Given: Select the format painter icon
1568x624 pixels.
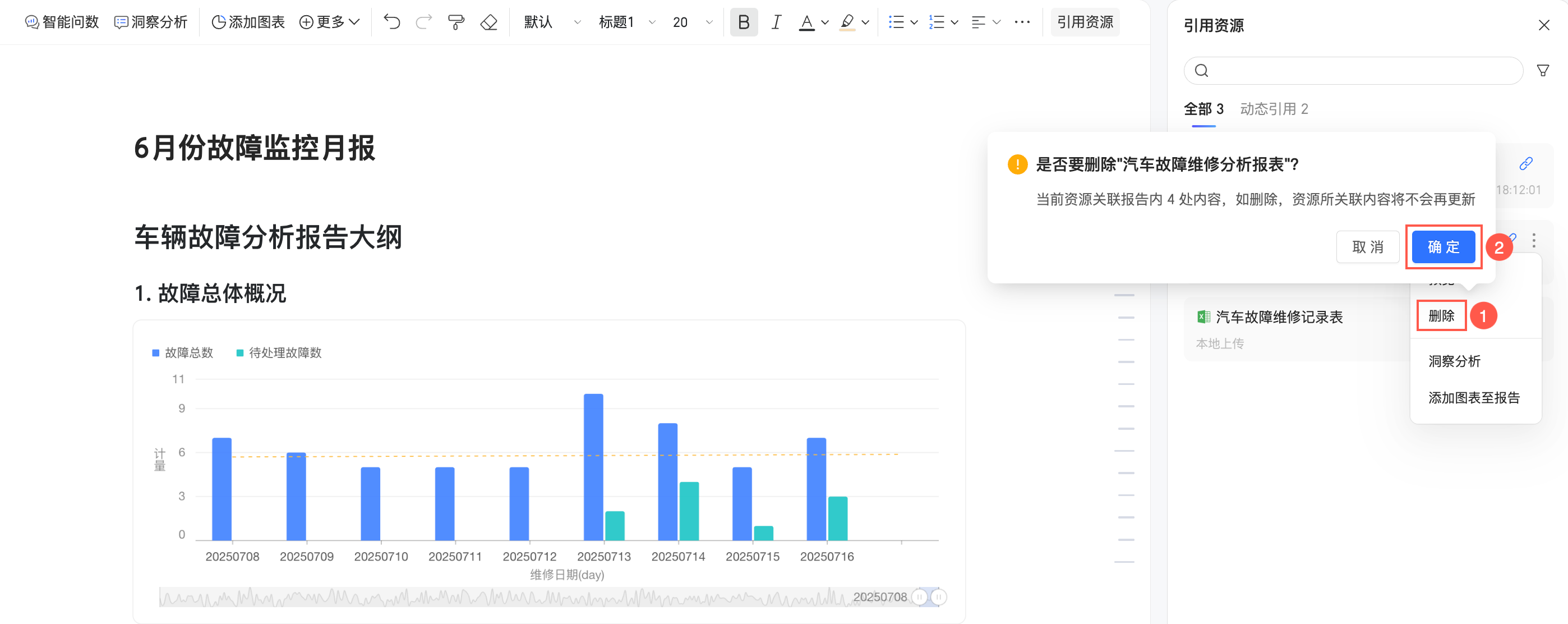Looking at the screenshot, I should [456, 22].
